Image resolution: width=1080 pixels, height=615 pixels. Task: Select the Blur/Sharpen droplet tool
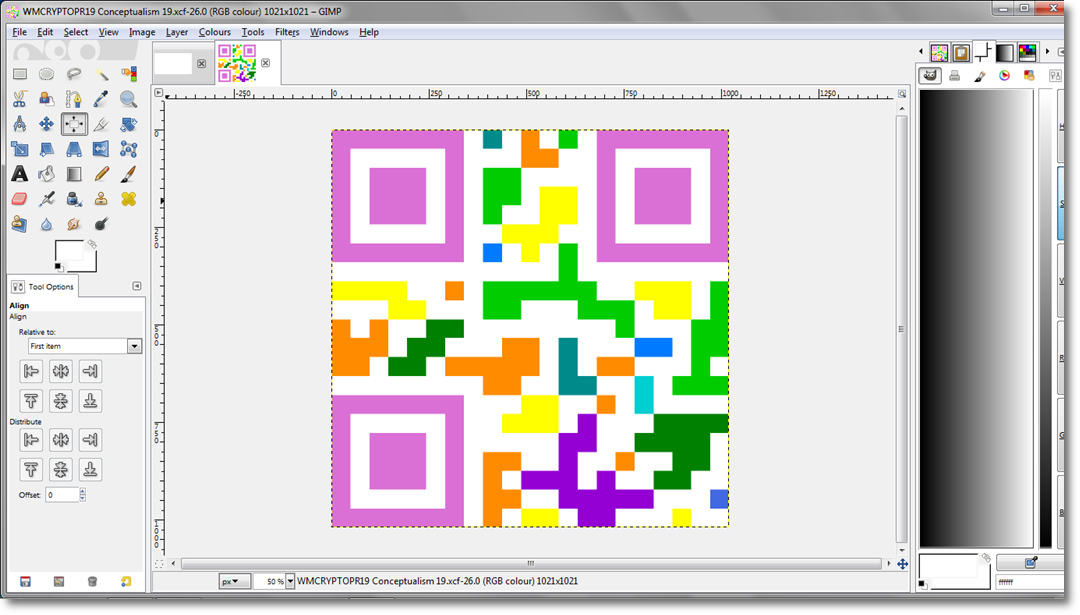(47, 224)
